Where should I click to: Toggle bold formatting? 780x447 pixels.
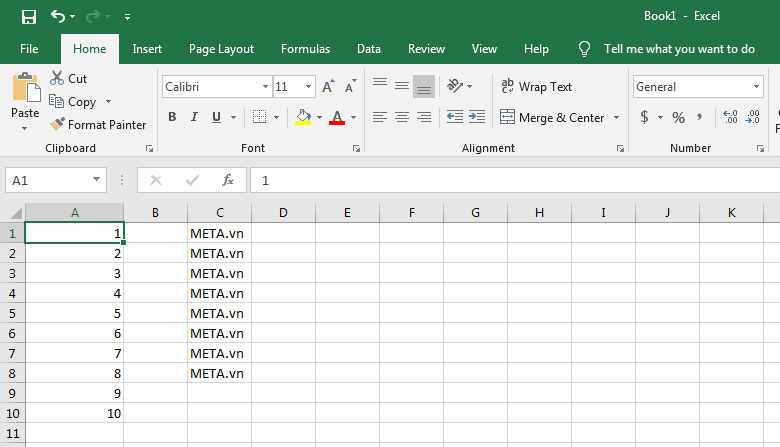[172, 117]
